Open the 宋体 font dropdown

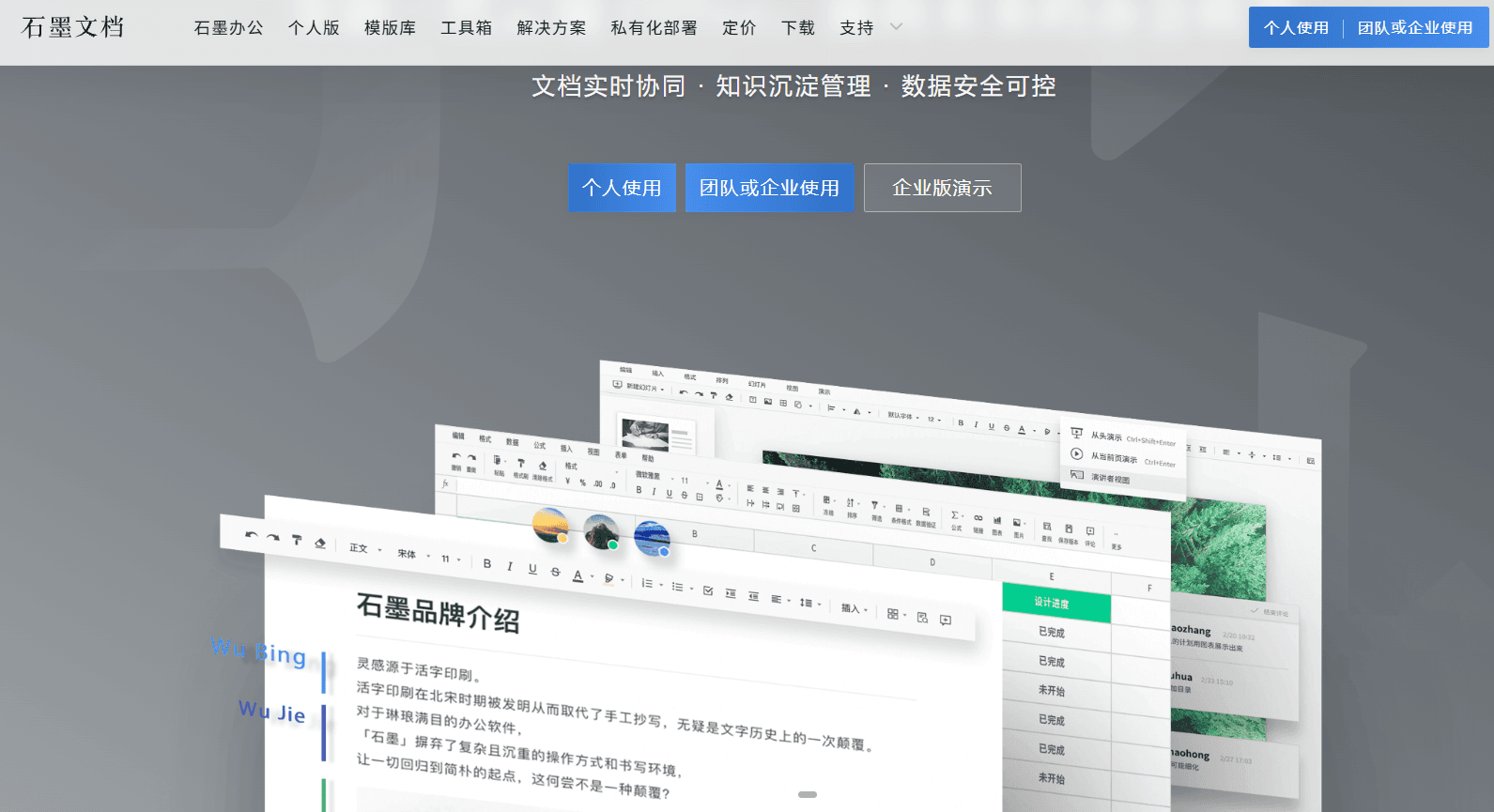(413, 554)
